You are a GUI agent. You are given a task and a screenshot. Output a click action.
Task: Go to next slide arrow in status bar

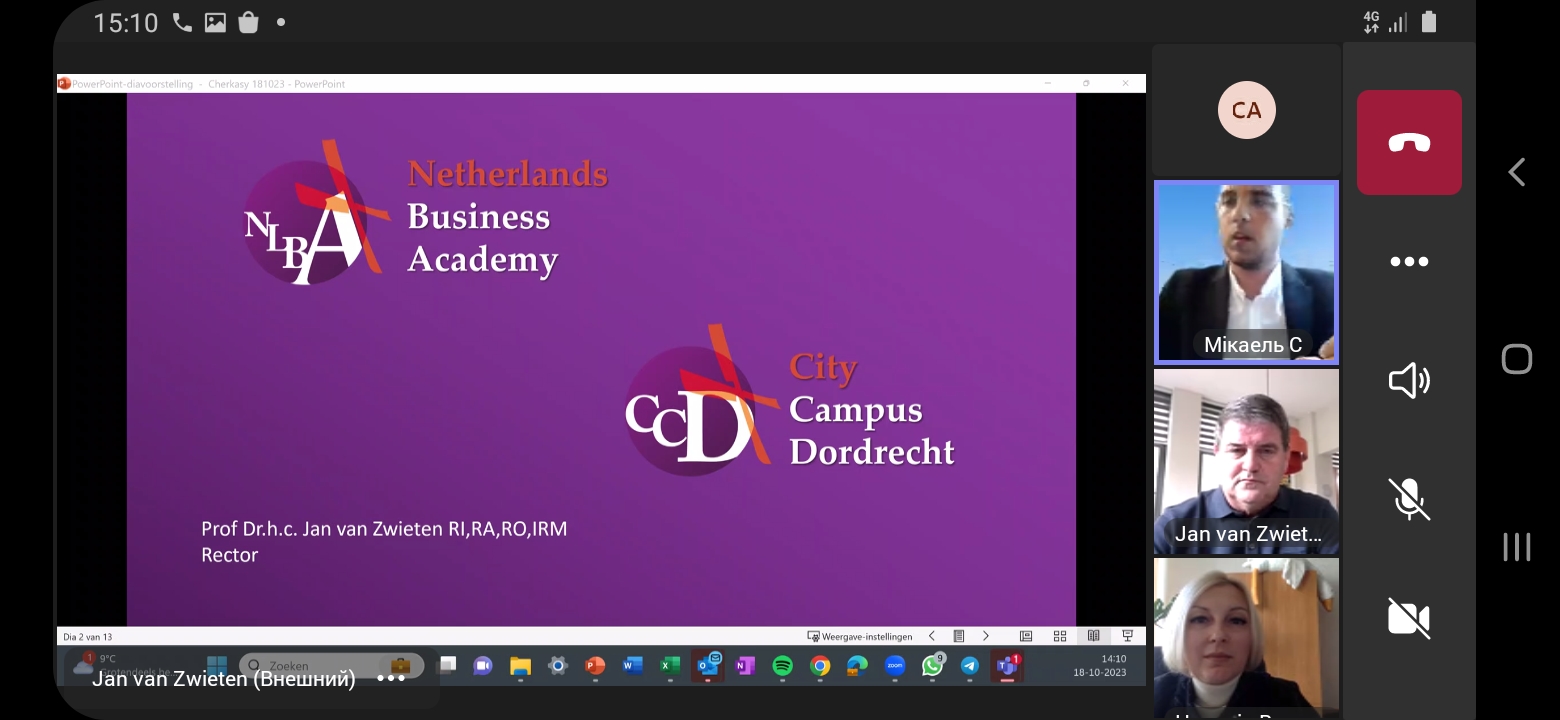[986, 636]
